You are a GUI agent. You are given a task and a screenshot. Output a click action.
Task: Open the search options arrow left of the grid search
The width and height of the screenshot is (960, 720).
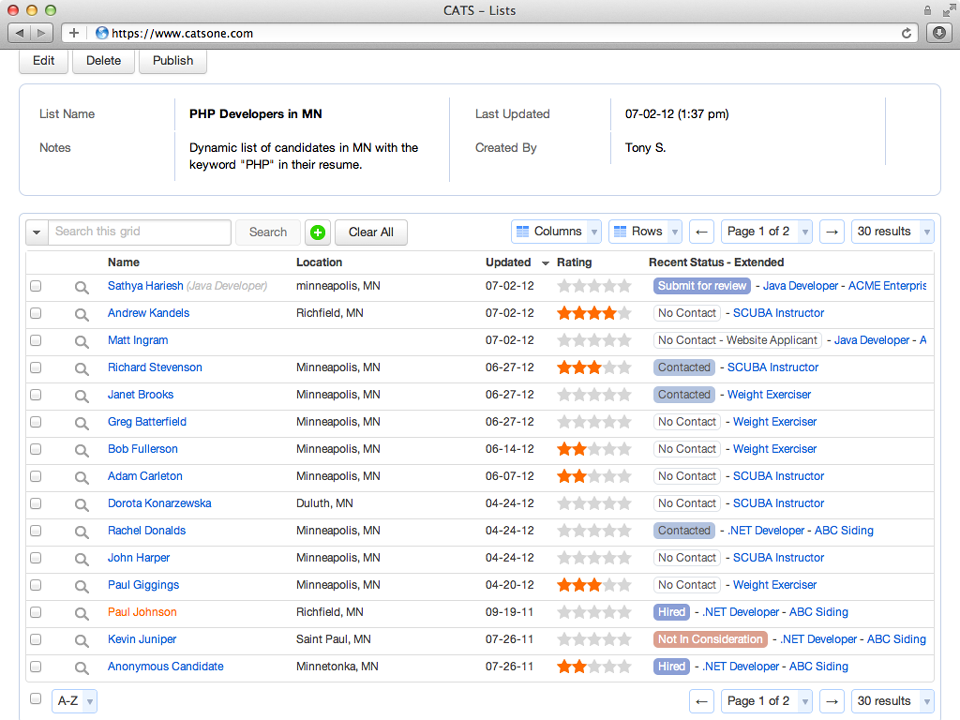(36, 231)
